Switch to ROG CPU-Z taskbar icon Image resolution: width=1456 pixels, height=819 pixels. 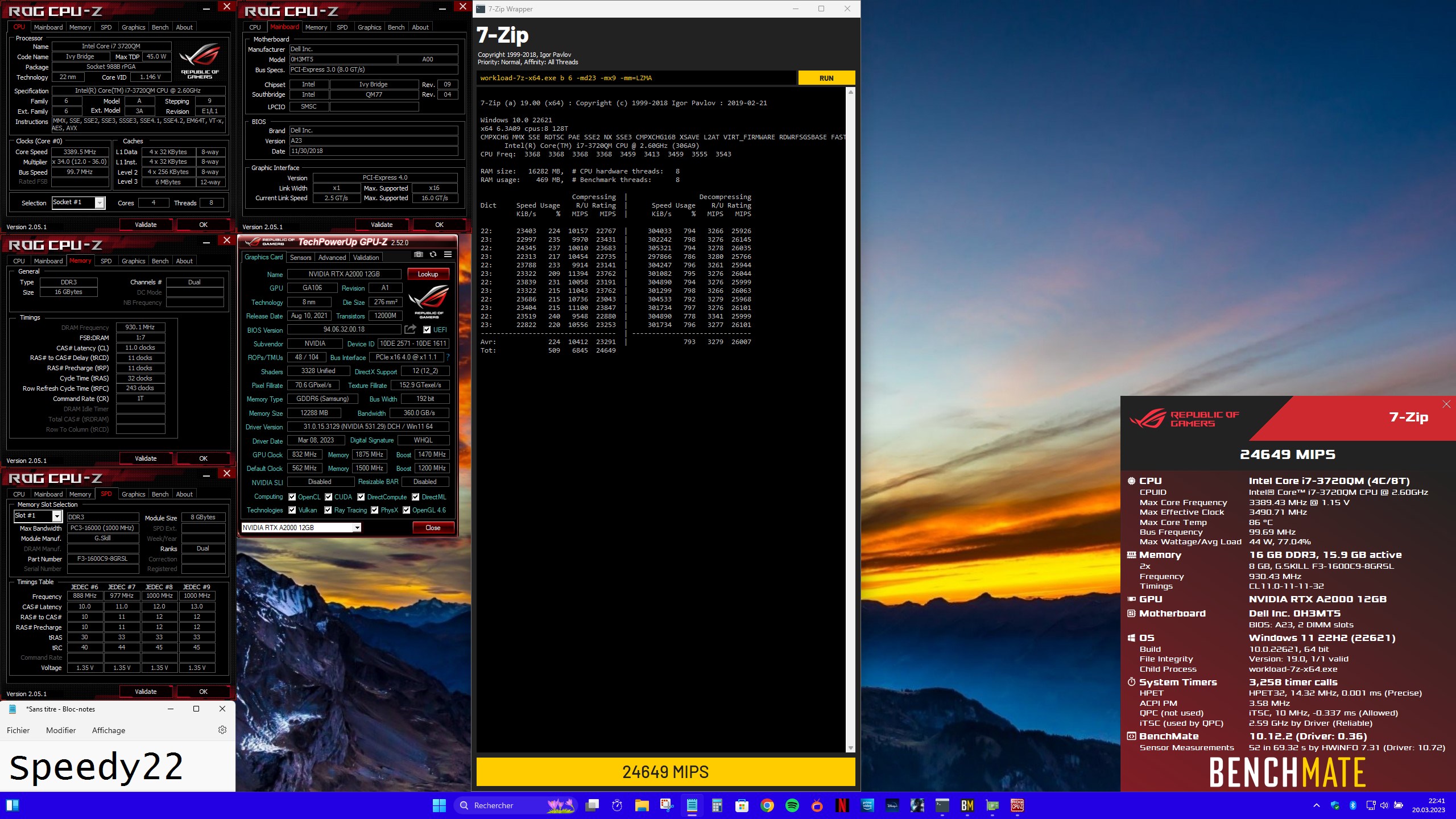[1017, 805]
